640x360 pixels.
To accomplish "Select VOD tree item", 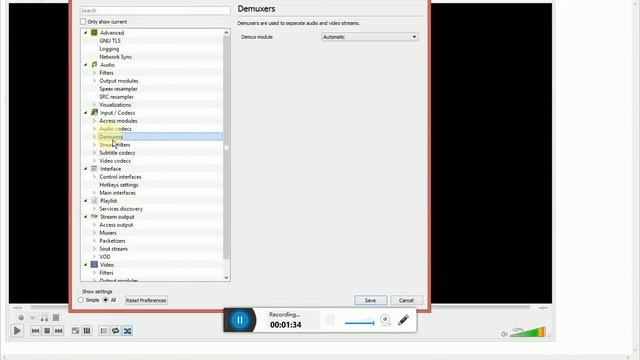I will point(105,257).
